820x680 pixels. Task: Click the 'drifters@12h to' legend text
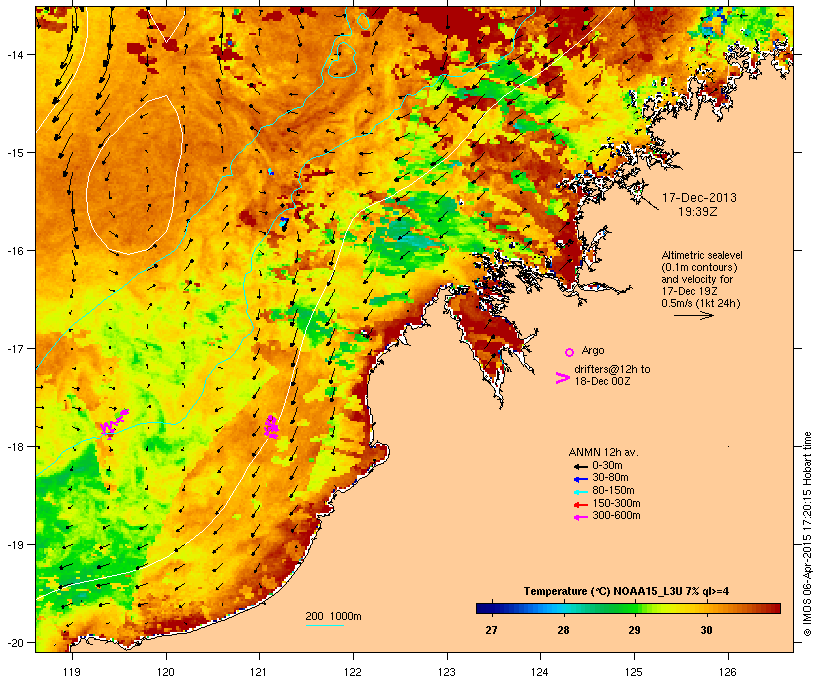tap(612, 369)
